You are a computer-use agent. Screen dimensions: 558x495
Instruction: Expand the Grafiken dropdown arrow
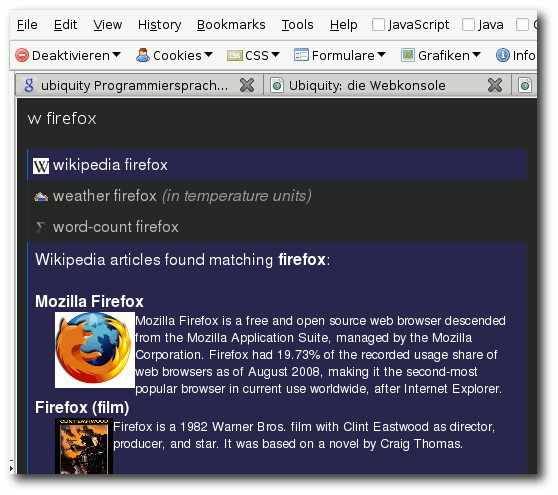(477, 55)
